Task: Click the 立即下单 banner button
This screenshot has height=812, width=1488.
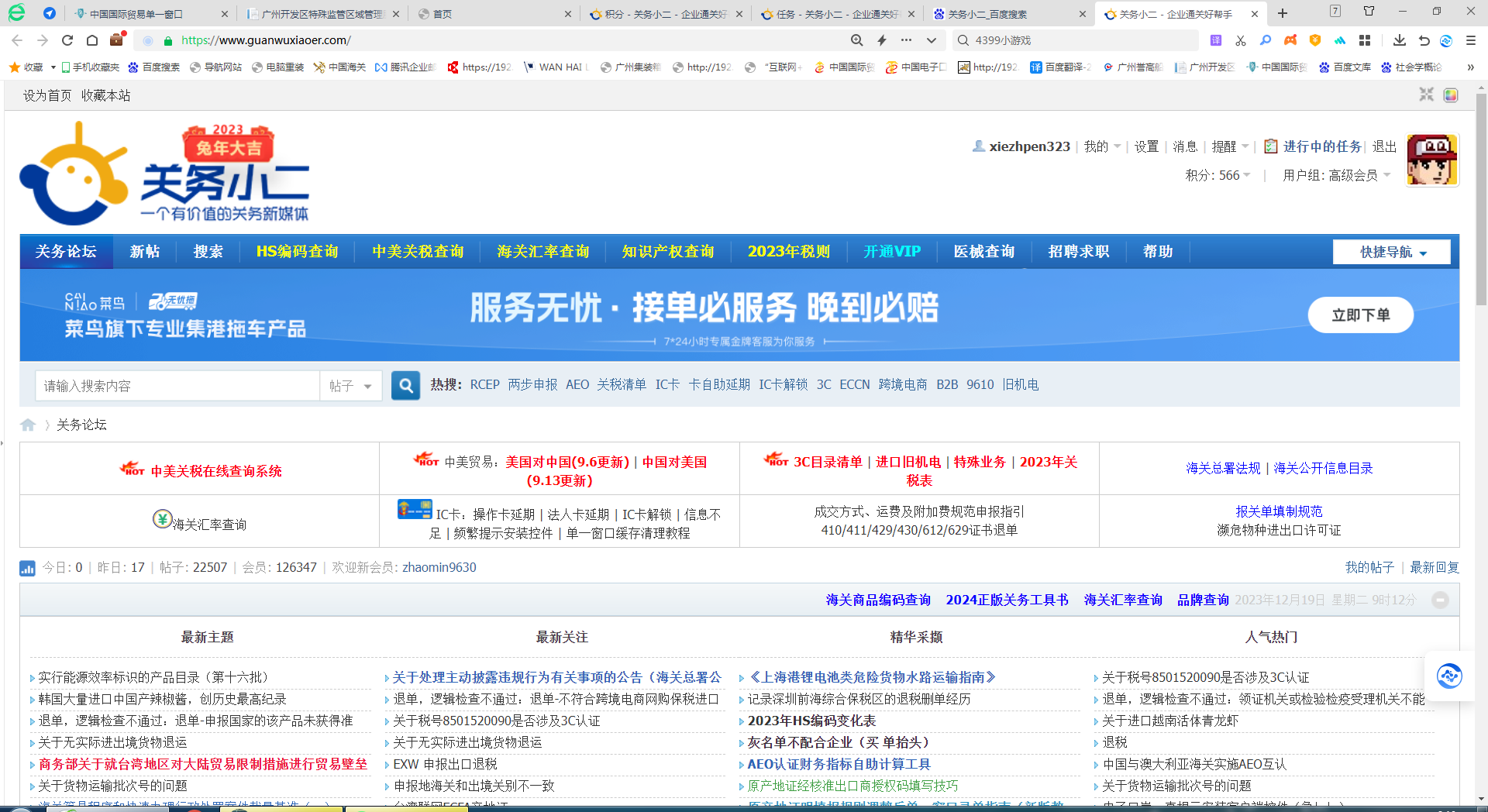Action: [1360, 315]
